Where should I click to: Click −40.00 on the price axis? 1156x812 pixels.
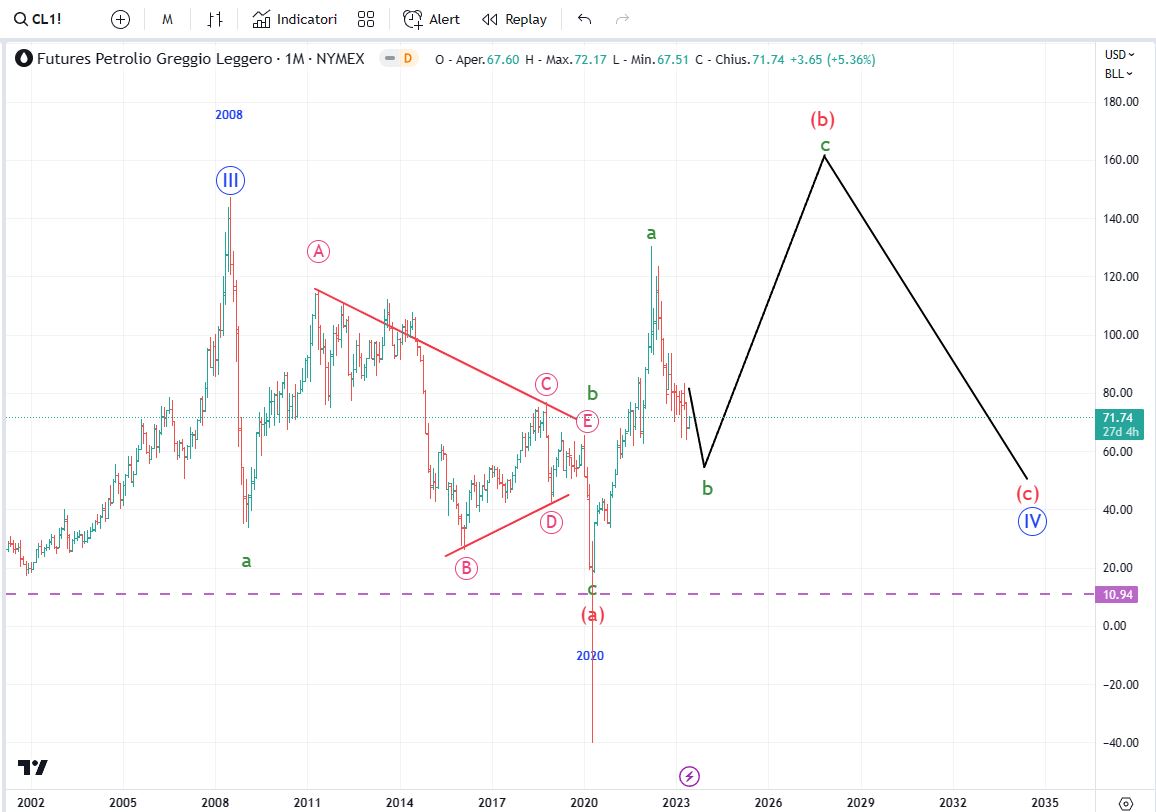[x=1120, y=743]
